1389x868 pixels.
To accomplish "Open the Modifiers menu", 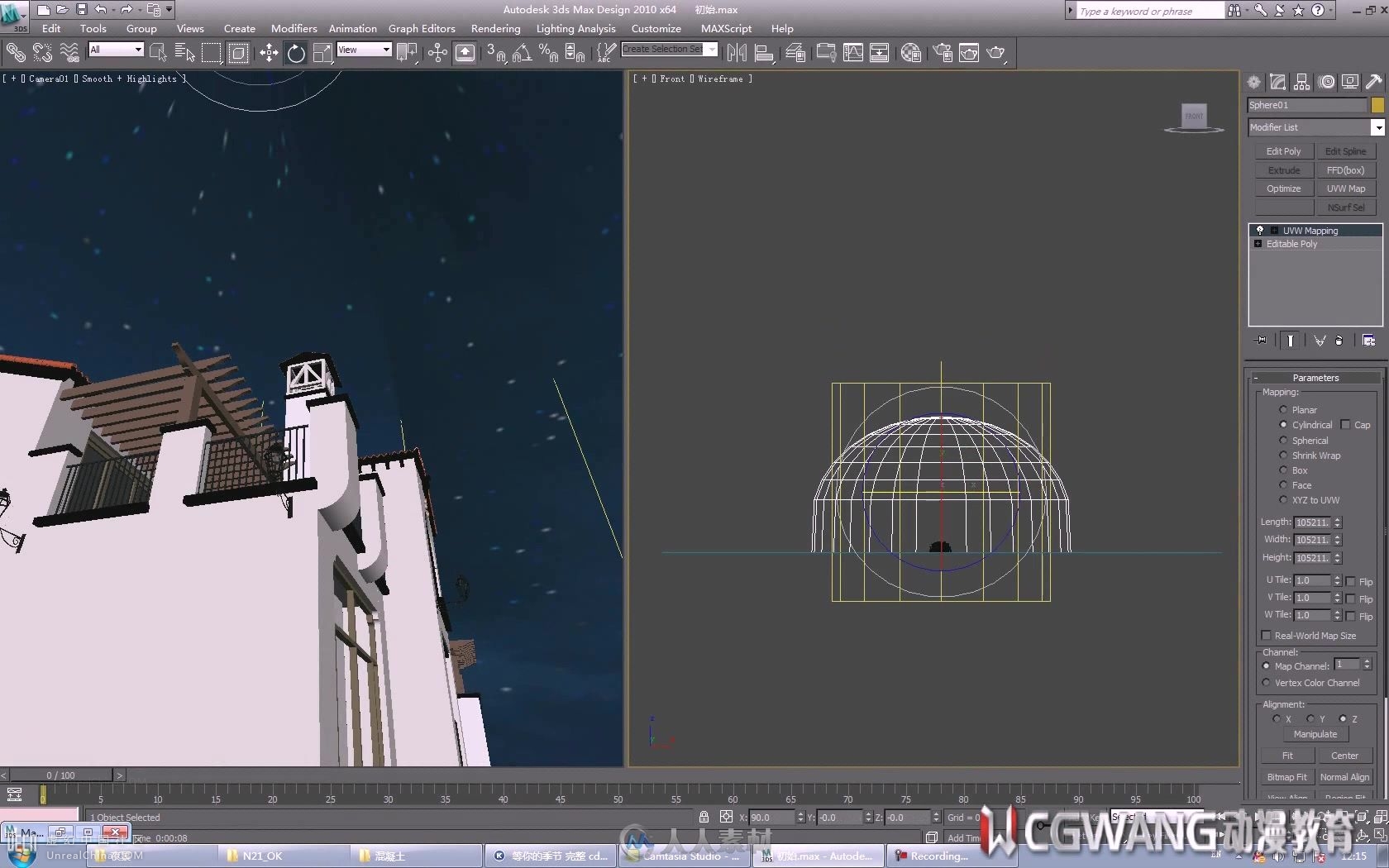I will [294, 28].
